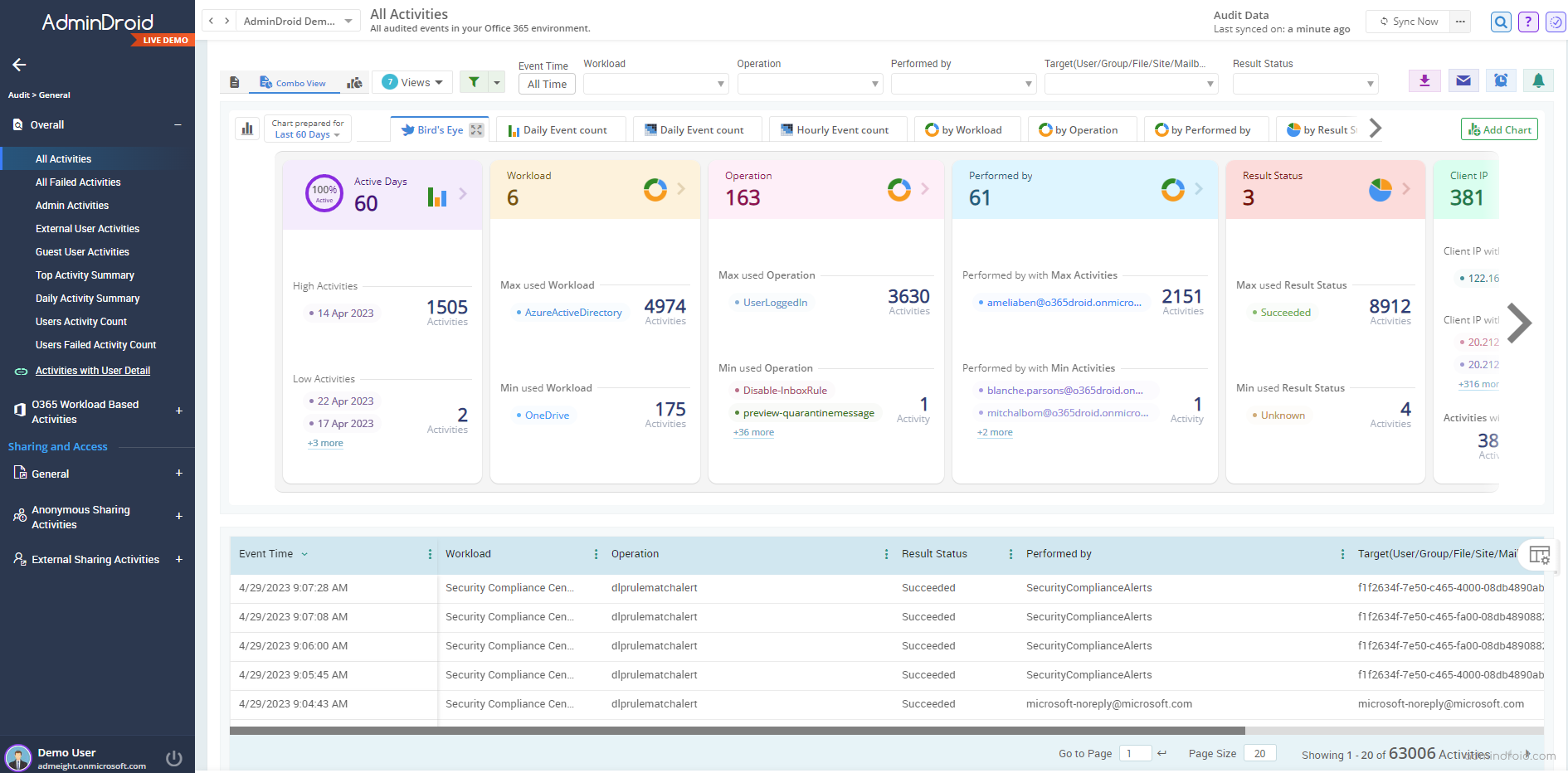1568x773 pixels.
Task: Expand the Views dropdown
Action: pos(412,82)
